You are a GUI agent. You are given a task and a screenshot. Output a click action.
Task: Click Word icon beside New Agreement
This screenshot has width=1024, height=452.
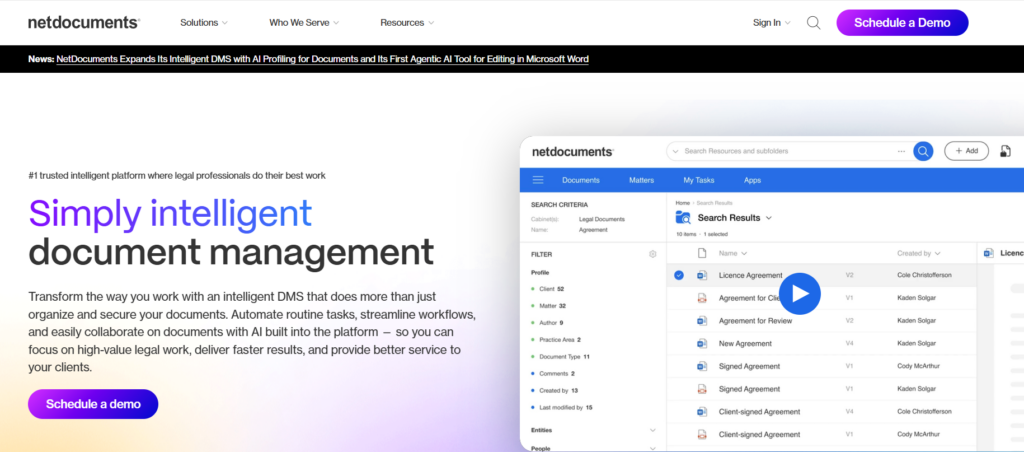pos(702,343)
